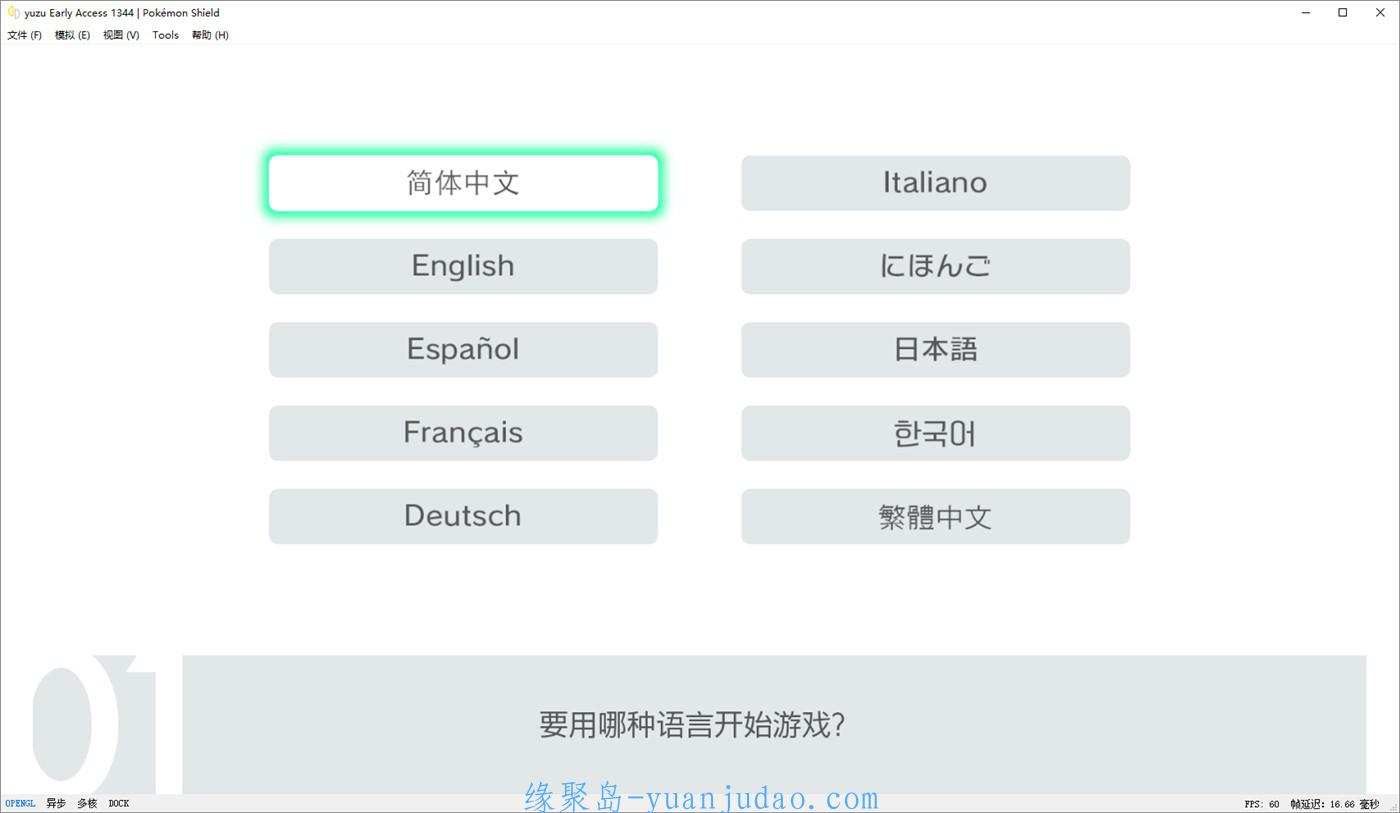Pick the Español language button

pyautogui.click(x=463, y=350)
